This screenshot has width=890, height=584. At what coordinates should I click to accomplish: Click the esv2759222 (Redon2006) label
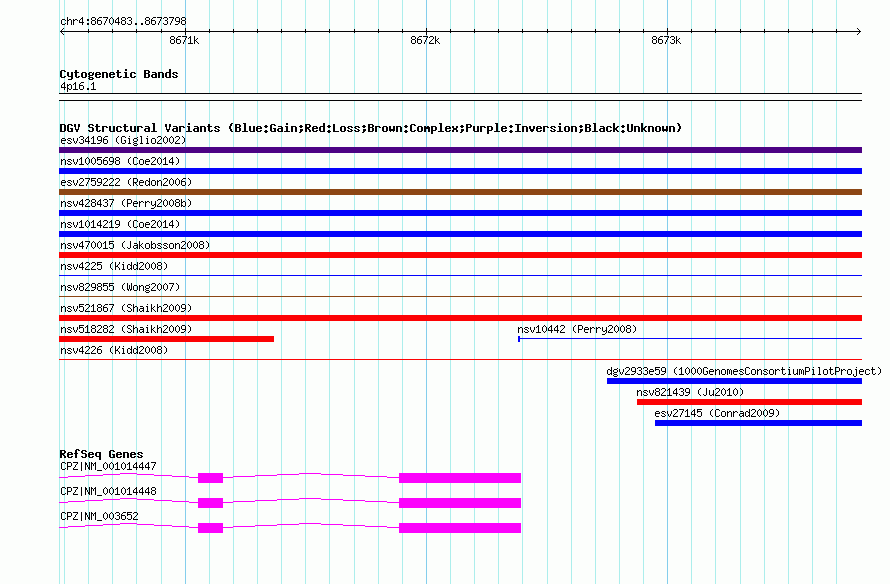(126, 182)
